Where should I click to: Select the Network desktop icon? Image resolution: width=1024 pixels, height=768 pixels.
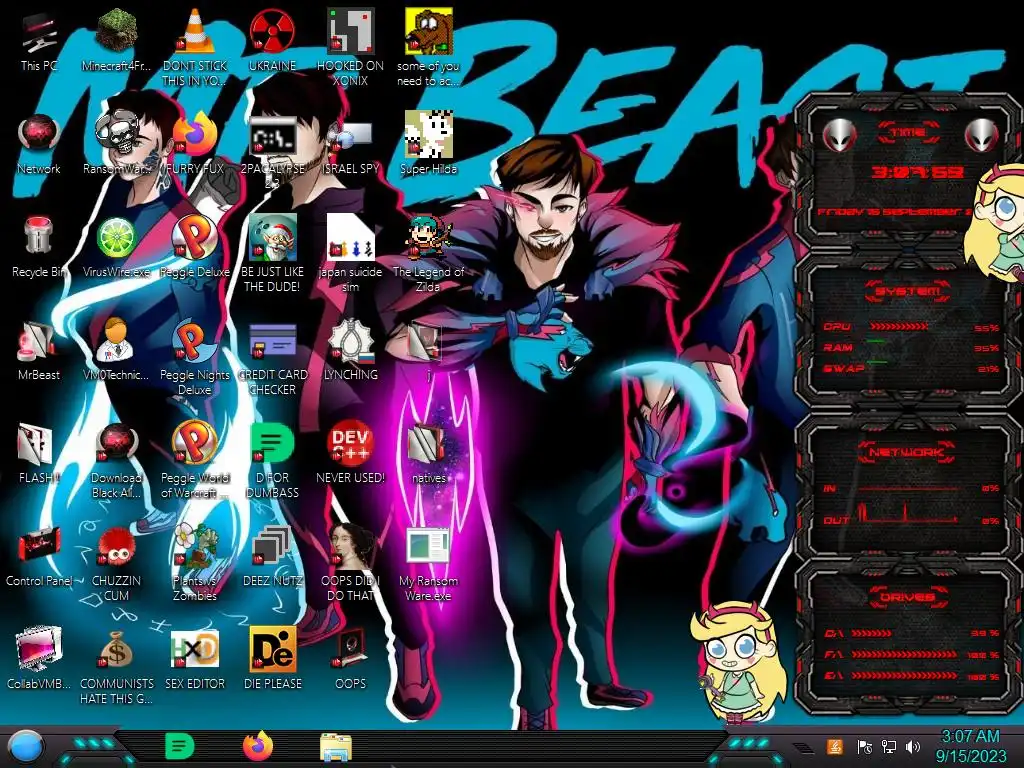click(39, 135)
